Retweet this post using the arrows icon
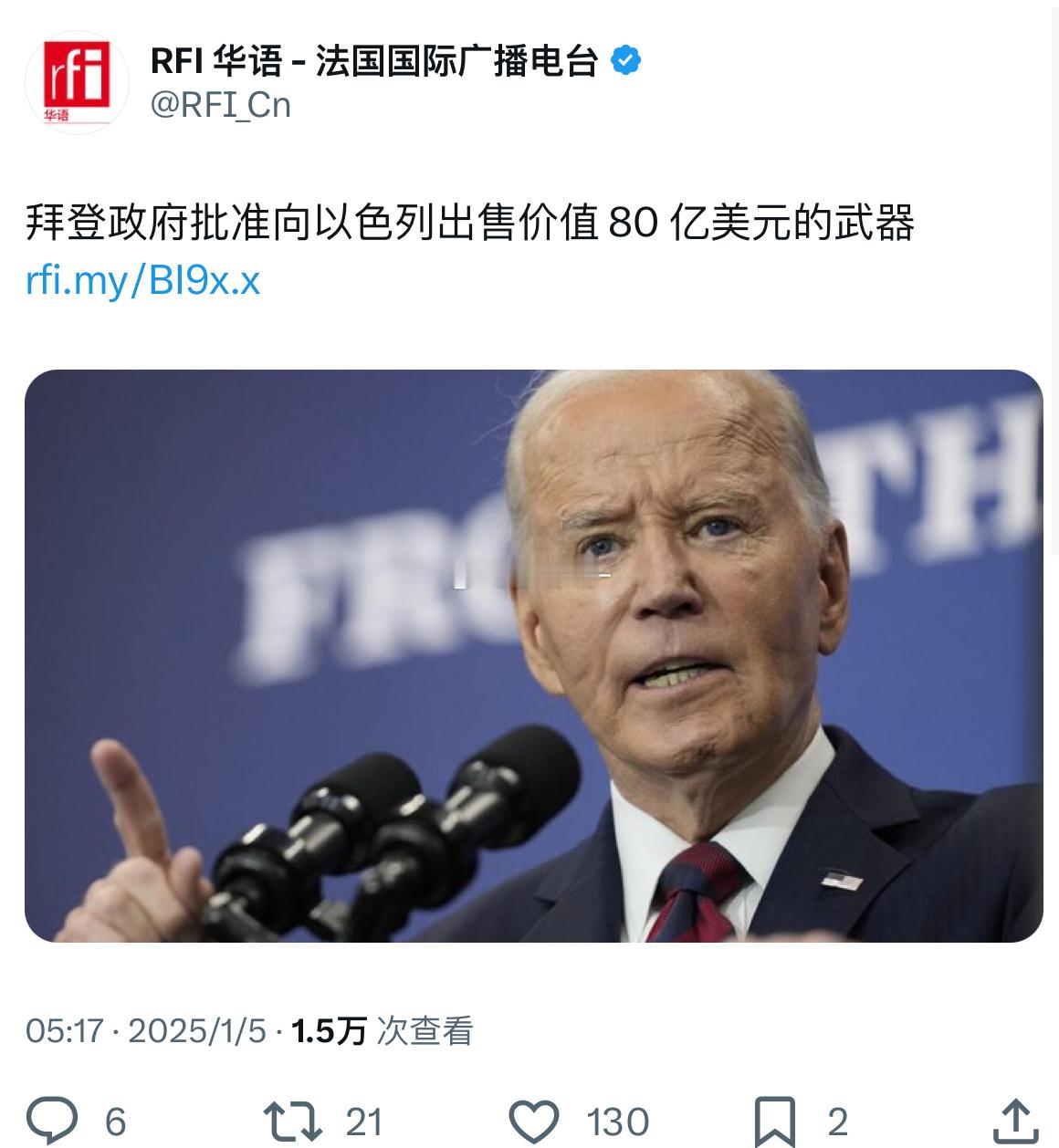This screenshot has width=1059, height=1148. click(292, 1122)
